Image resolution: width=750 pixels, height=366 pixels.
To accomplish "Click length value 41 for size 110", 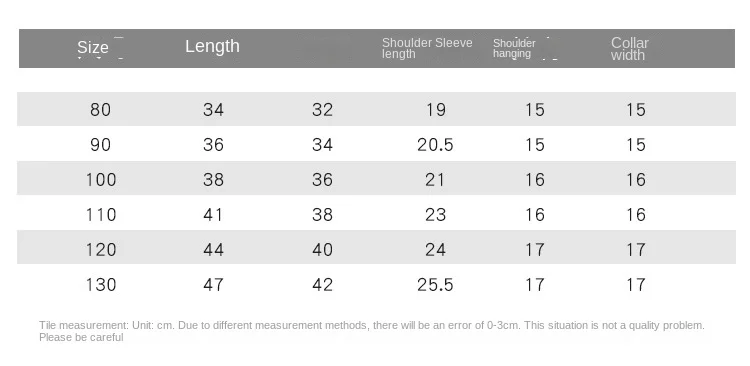I will [x=213, y=215].
